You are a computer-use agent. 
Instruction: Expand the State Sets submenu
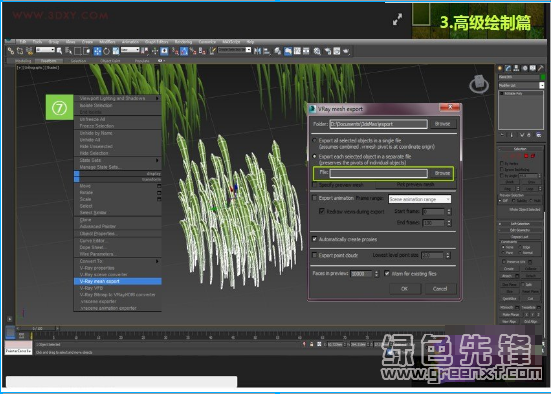pyautogui.click(x=117, y=160)
